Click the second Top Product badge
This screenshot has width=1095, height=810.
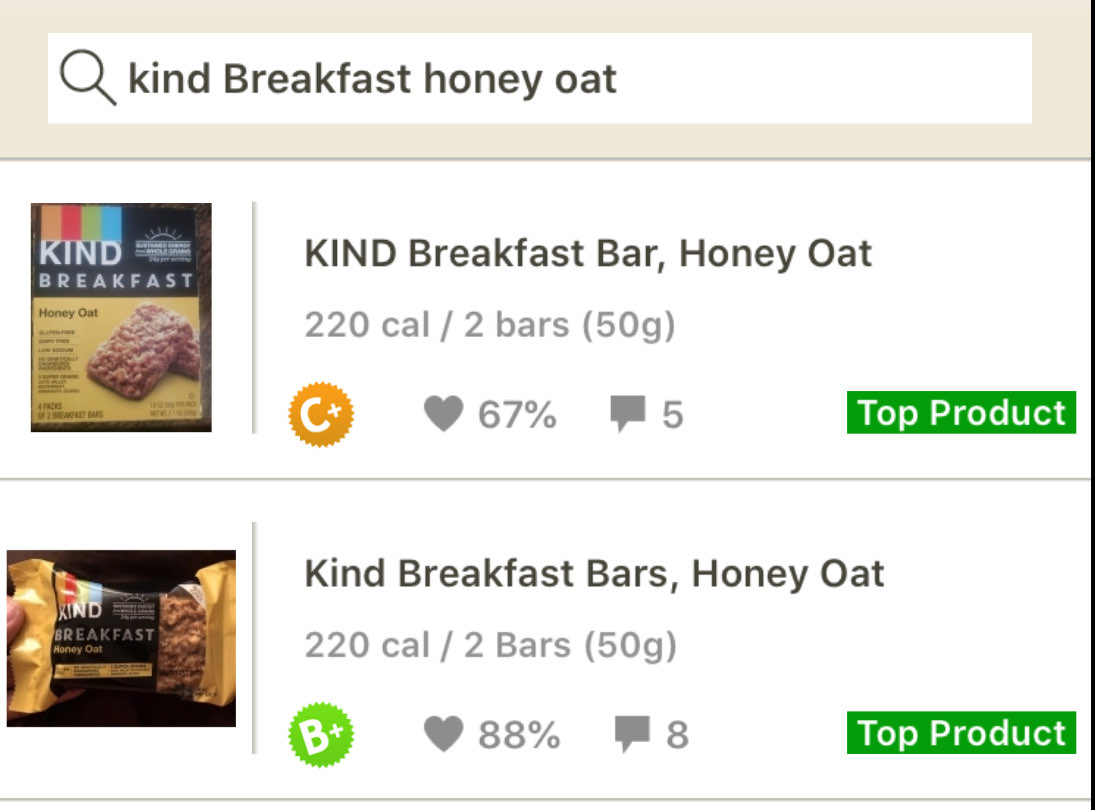962,733
